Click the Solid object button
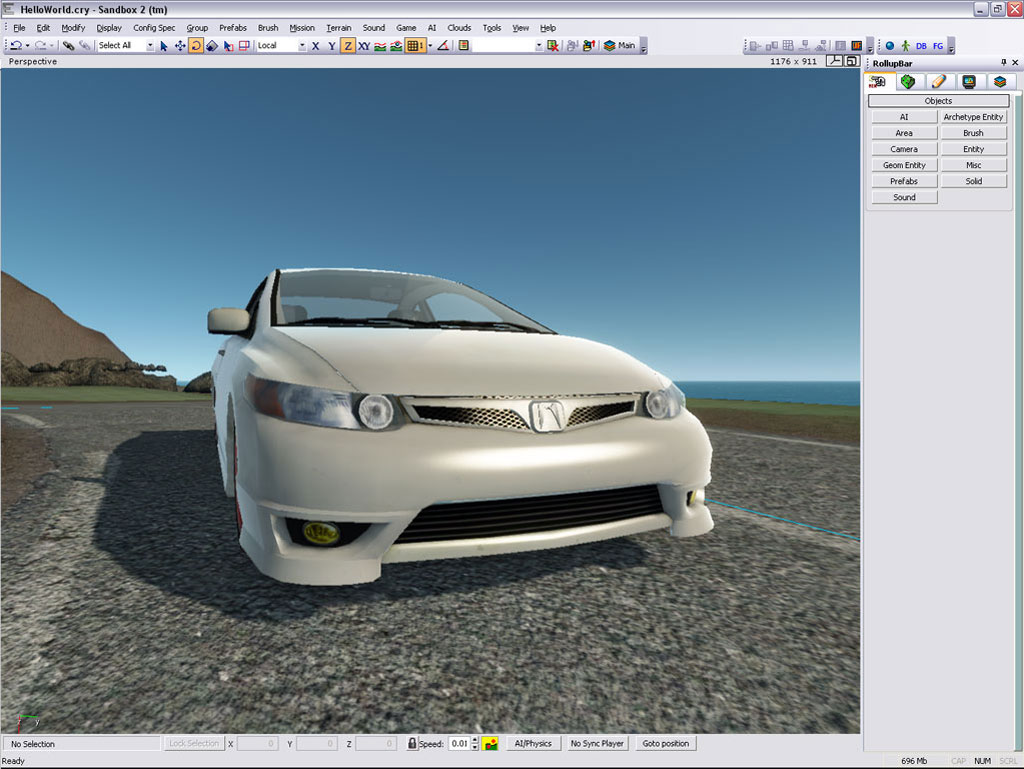Screen dimensions: 1024x769 click(973, 181)
